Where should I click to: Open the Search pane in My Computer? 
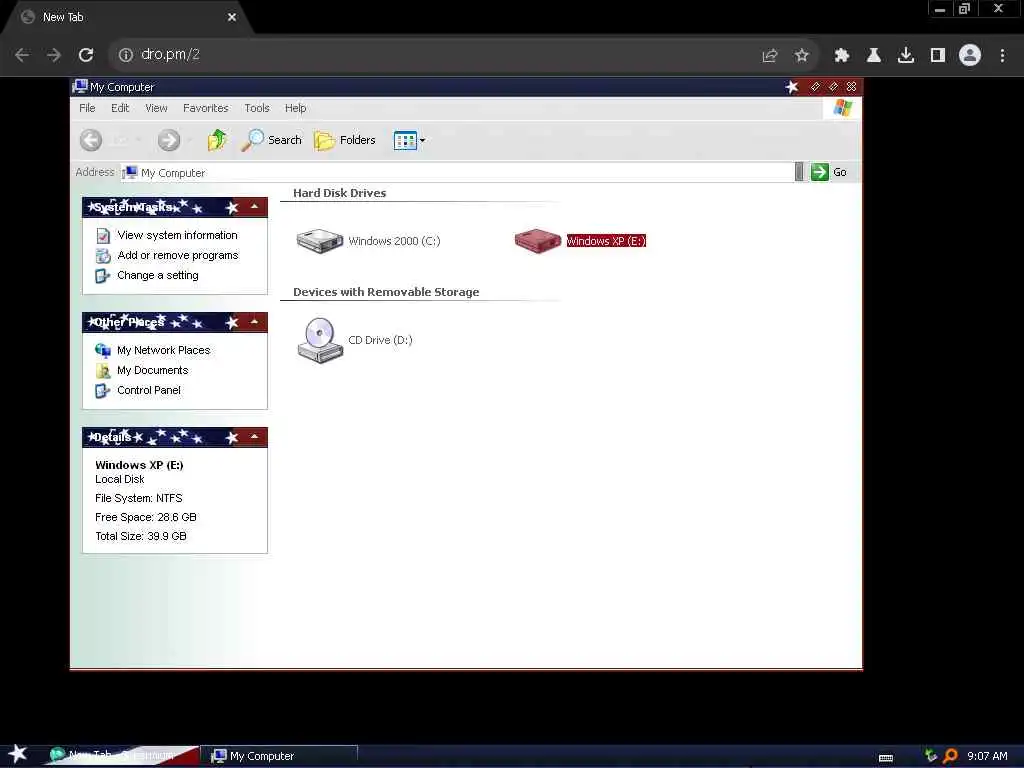pyautogui.click(x=271, y=140)
